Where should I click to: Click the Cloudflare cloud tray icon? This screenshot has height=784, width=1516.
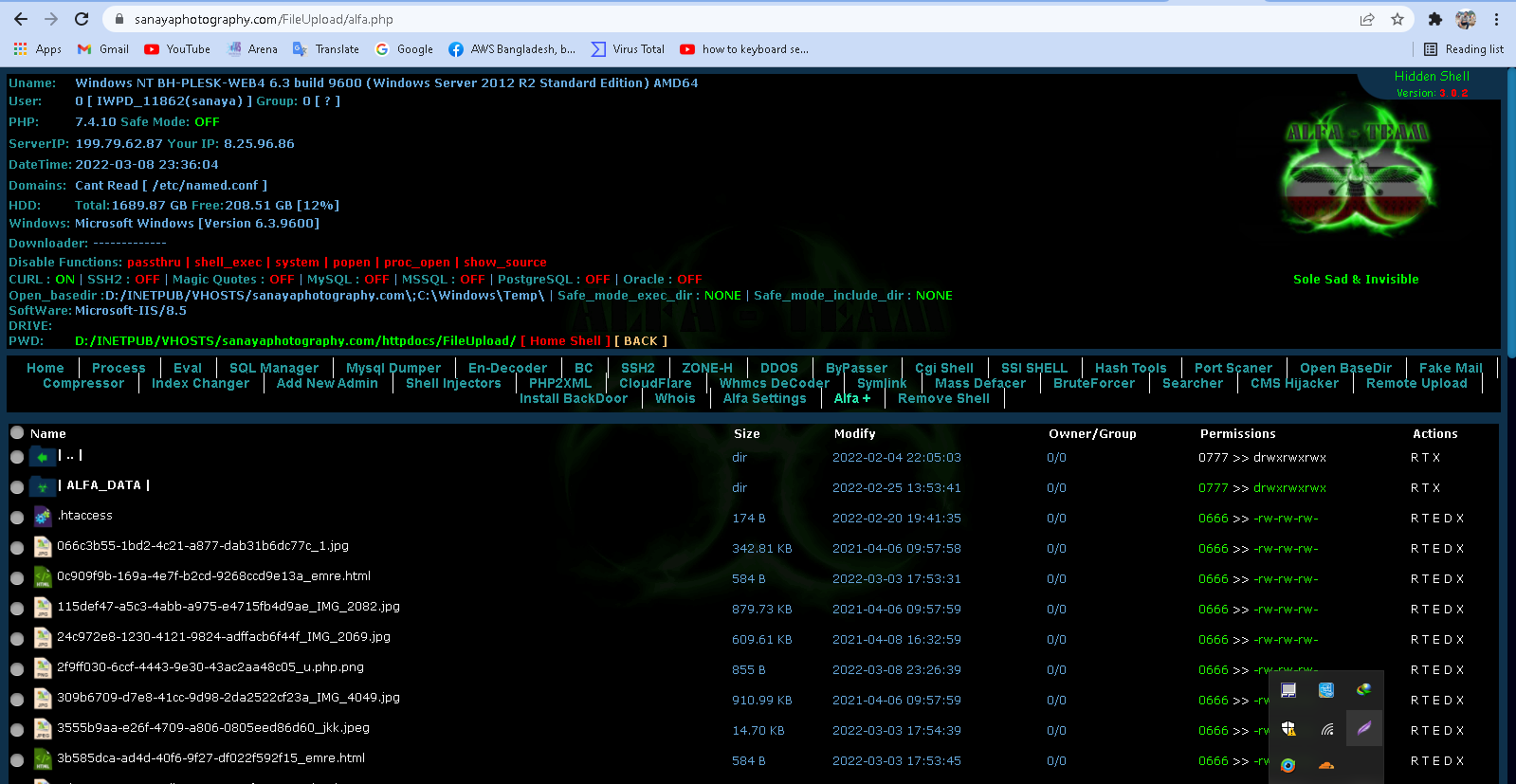(x=1326, y=765)
